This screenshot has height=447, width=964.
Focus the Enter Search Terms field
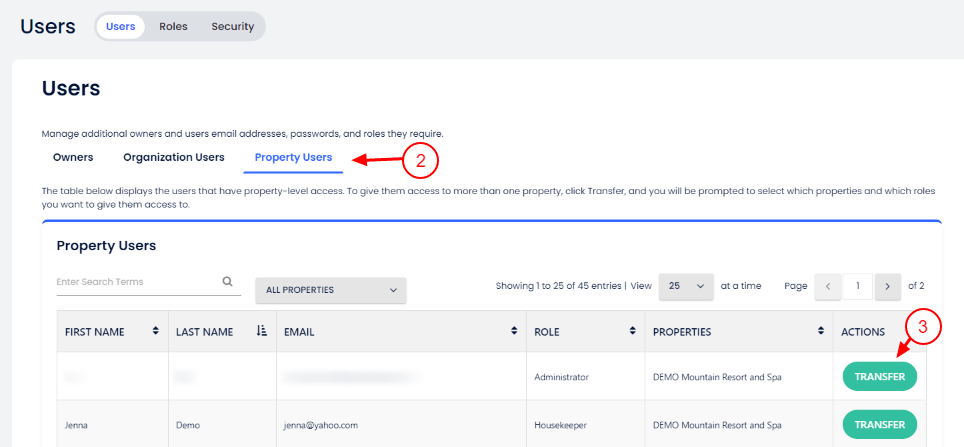[136, 282]
